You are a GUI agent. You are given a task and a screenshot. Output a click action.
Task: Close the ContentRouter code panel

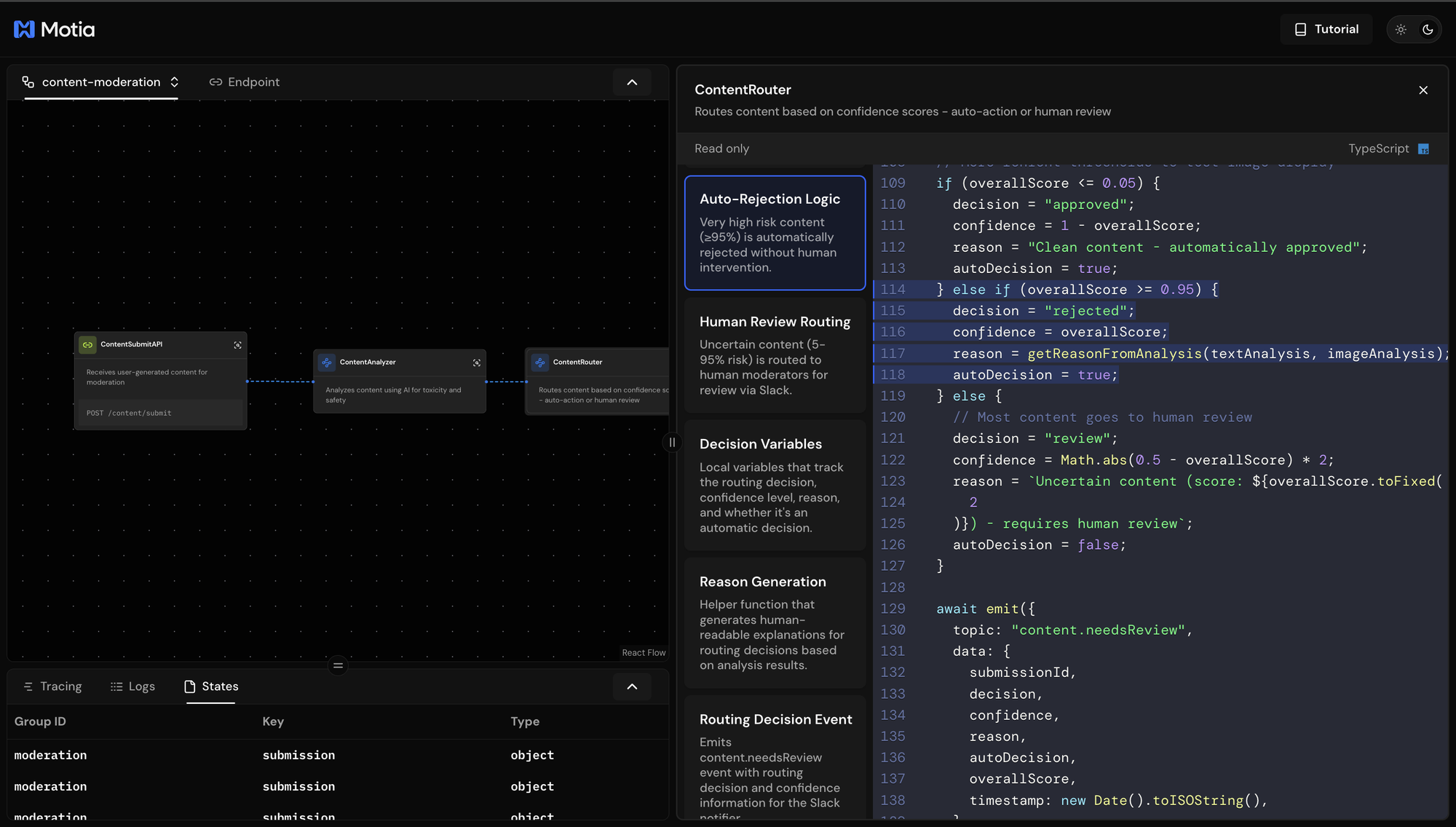tap(1423, 90)
